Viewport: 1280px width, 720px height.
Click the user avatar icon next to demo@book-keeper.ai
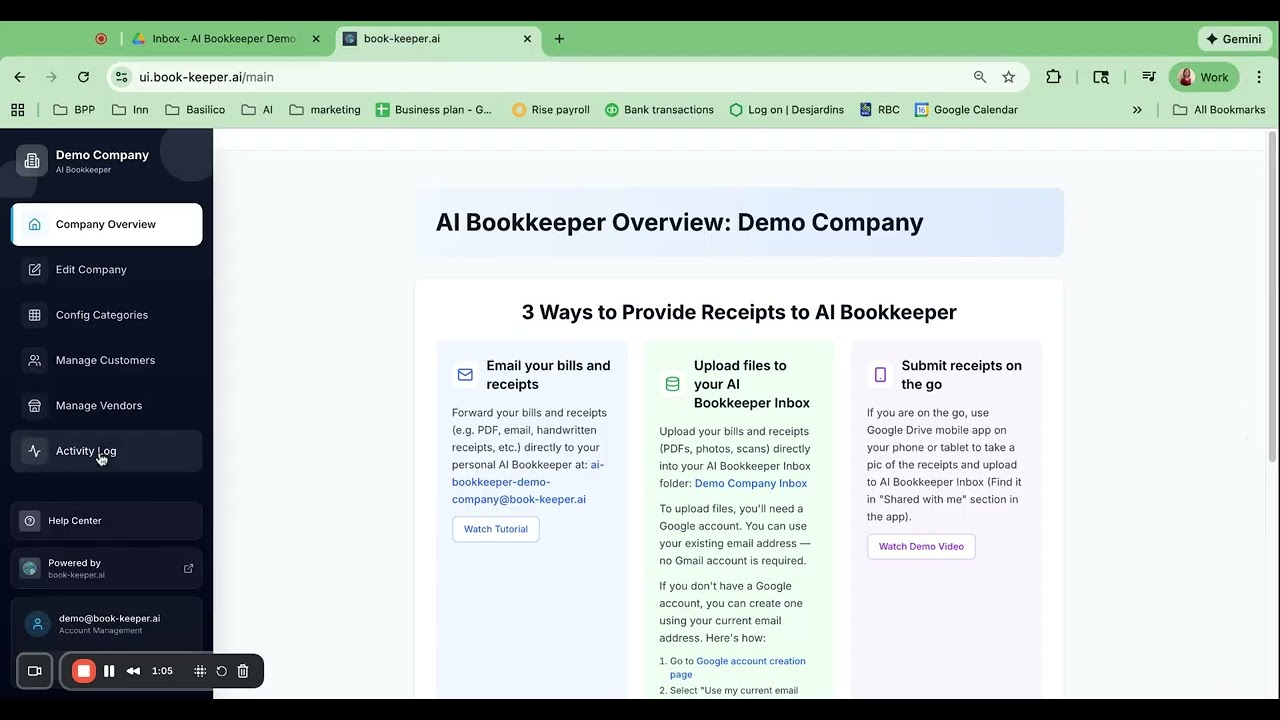point(37,624)
